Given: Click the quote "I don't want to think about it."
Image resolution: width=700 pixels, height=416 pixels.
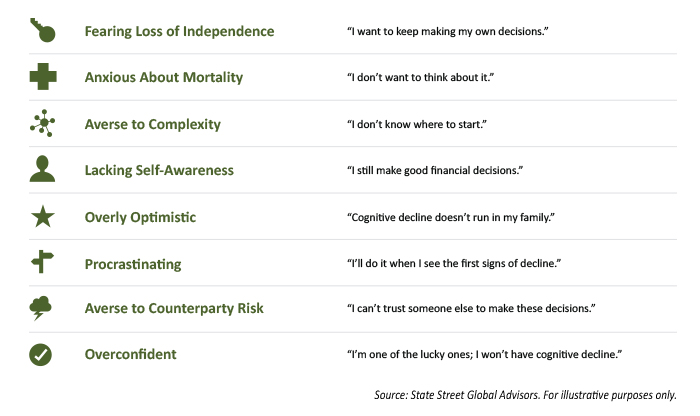Looking at the screenshot, I should click(x=421, y=77).
